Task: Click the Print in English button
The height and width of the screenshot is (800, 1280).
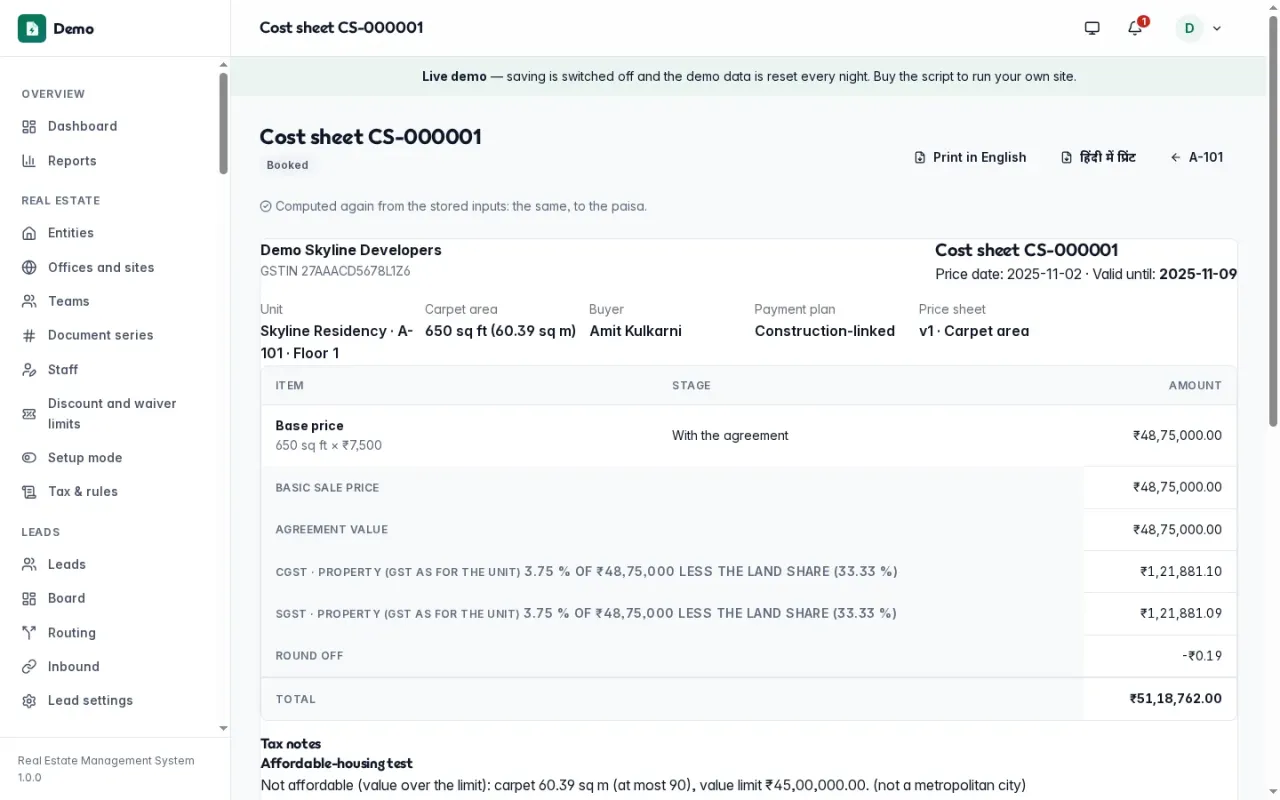Action: [x=970, y=157]
